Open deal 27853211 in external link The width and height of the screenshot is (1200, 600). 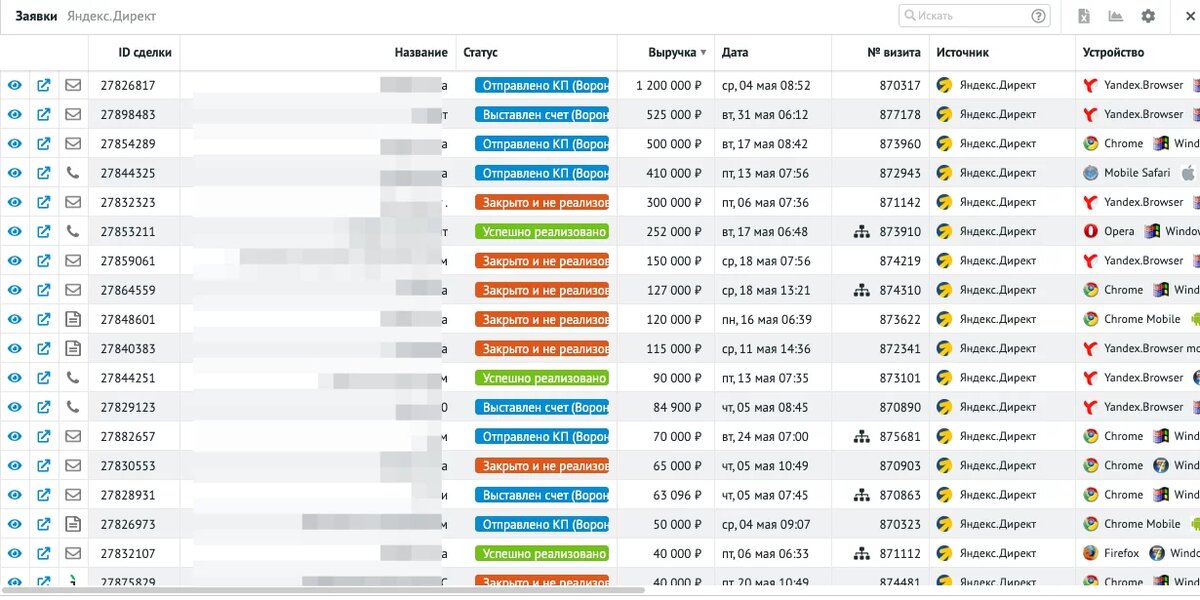pos(44,231)
